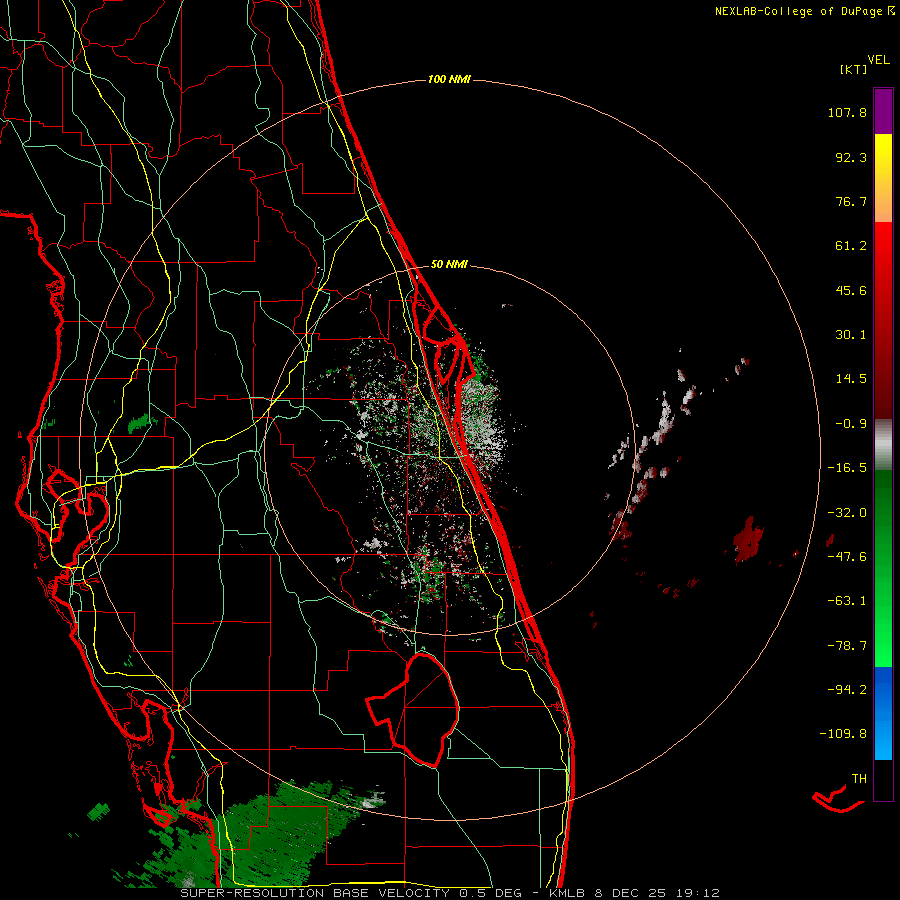This screenshot has width=900, height=900.
Task: Click the white offshore band of echoes near the 50 NMI ring
Action: coord(660,425)
